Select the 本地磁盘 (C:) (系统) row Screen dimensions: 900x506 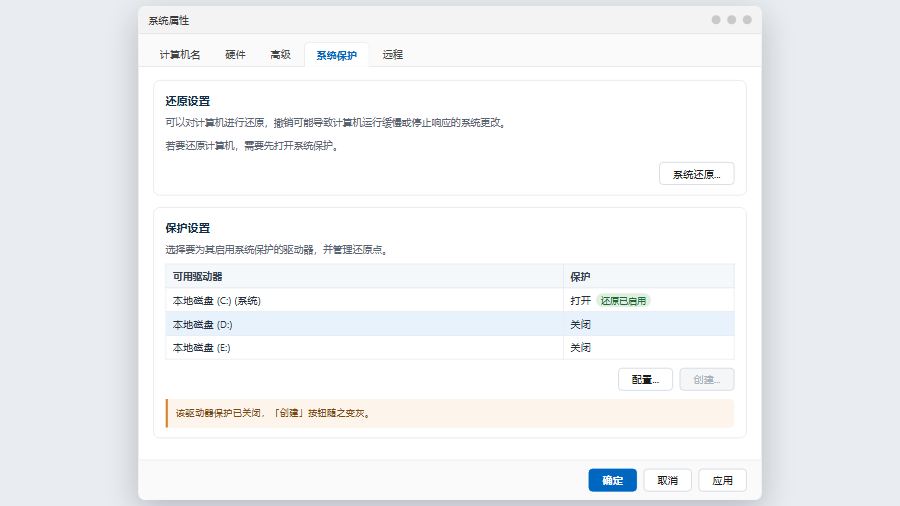[x=449, y=300]
